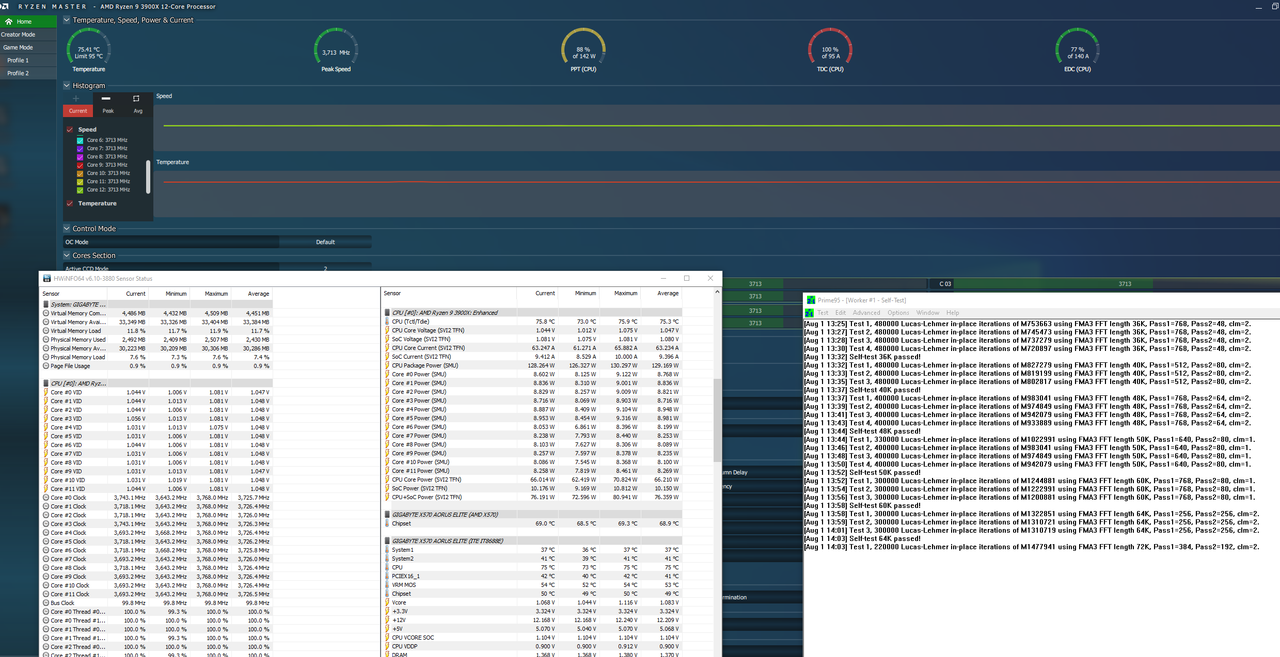Click the expand square icon above Avg
1280x657 pixels.
point(136,98)
